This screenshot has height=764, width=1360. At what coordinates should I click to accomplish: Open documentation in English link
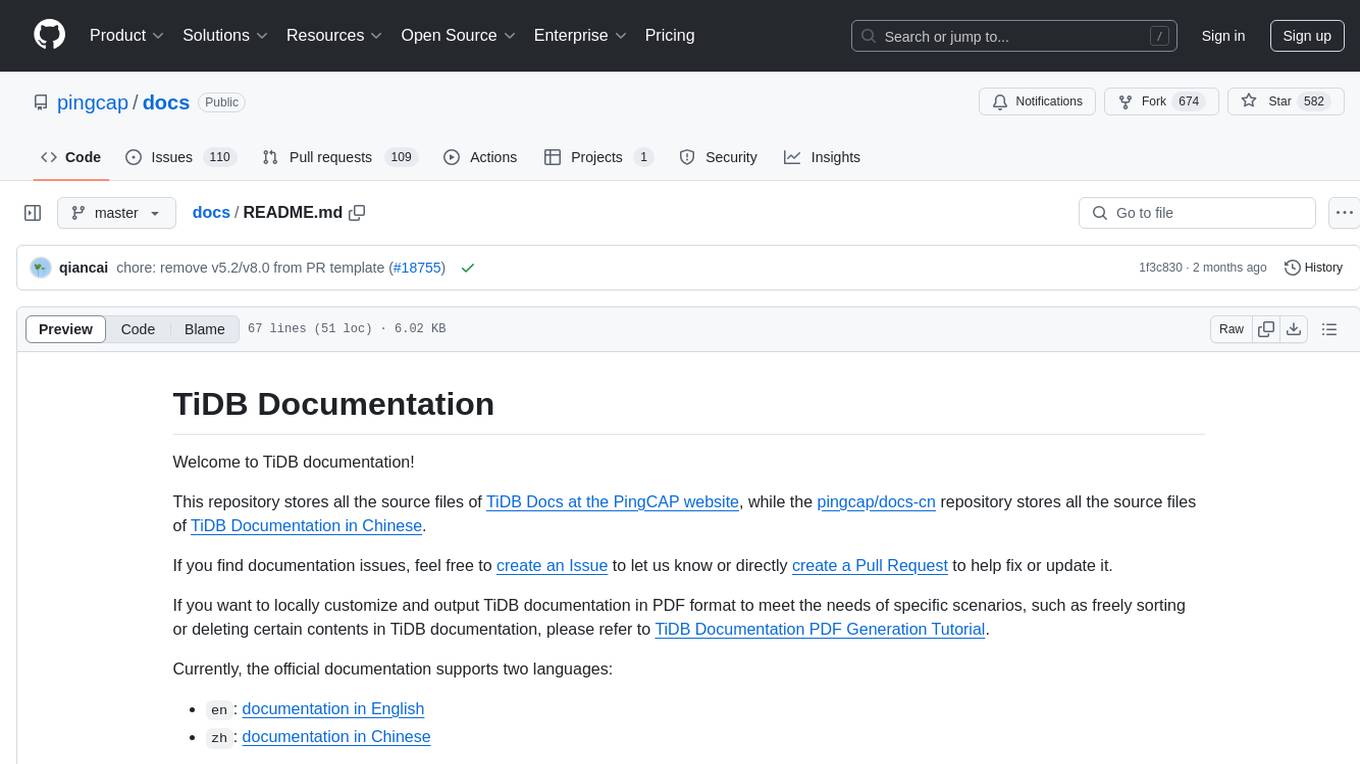coord(333,708)
